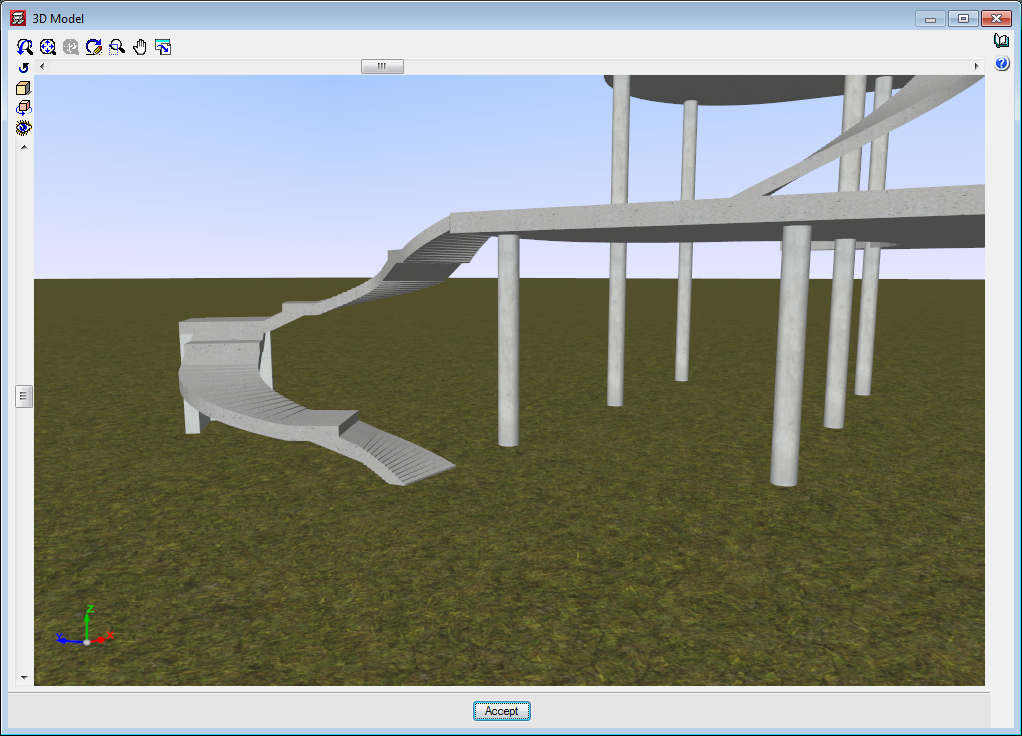Click the zoom extents icon
This screenshot has width=1022, height=736.
[x=48, y=47]
